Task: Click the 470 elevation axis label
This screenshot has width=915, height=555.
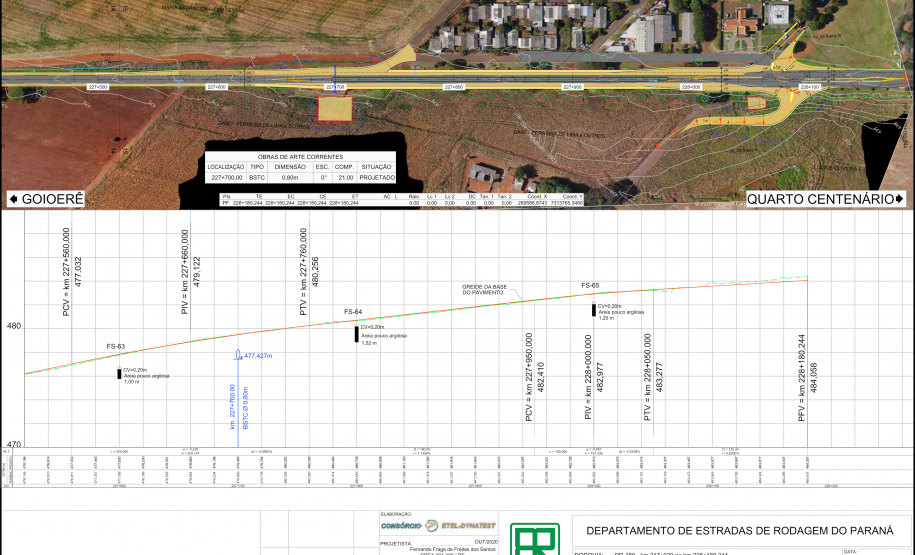Action: [x=13, y=444]
